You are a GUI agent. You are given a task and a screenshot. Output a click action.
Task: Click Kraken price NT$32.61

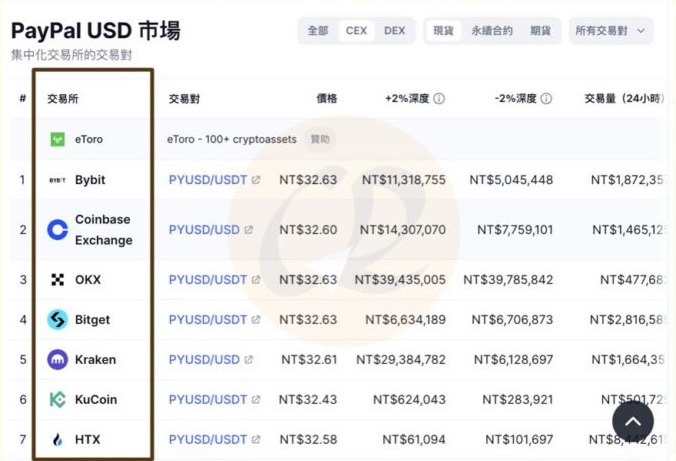tap(309, 360)
